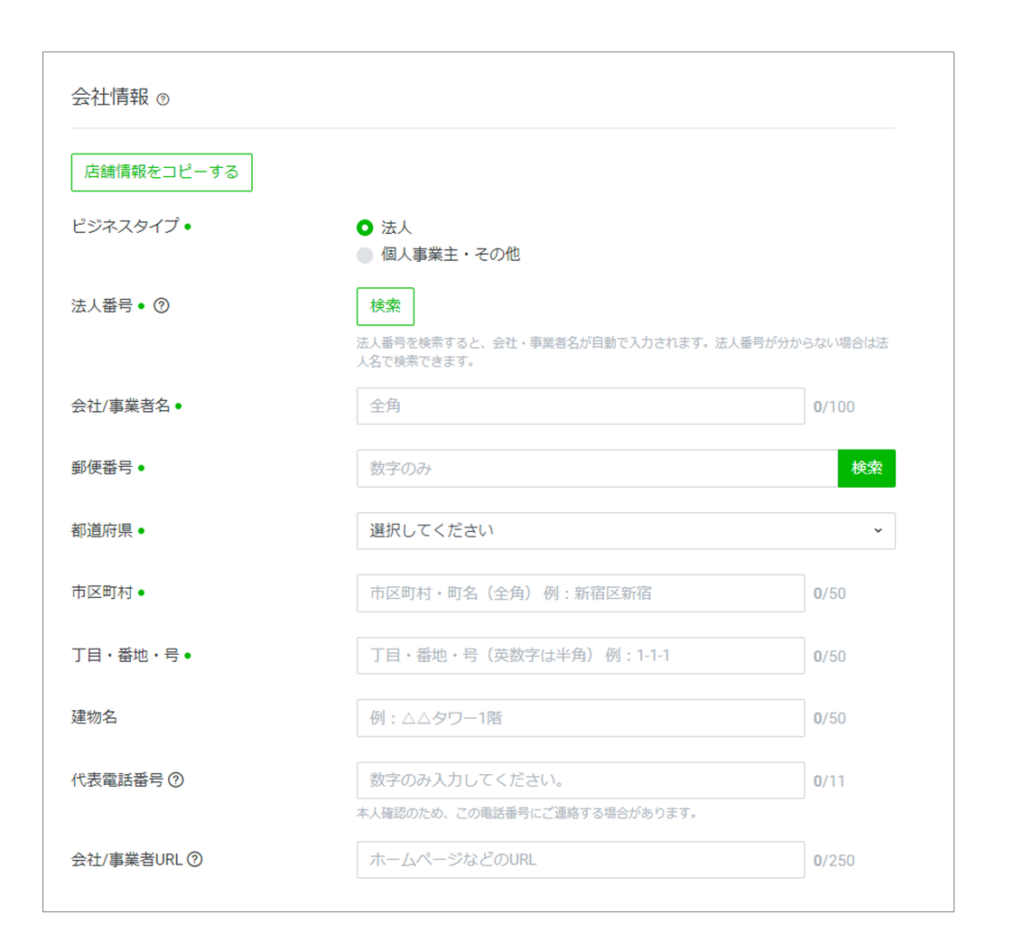The width and height of the screenshot is (1024, 943).
Task: Open the 都道府県 dropdown list
Action: pyautogui.click(x=625, y=531)
